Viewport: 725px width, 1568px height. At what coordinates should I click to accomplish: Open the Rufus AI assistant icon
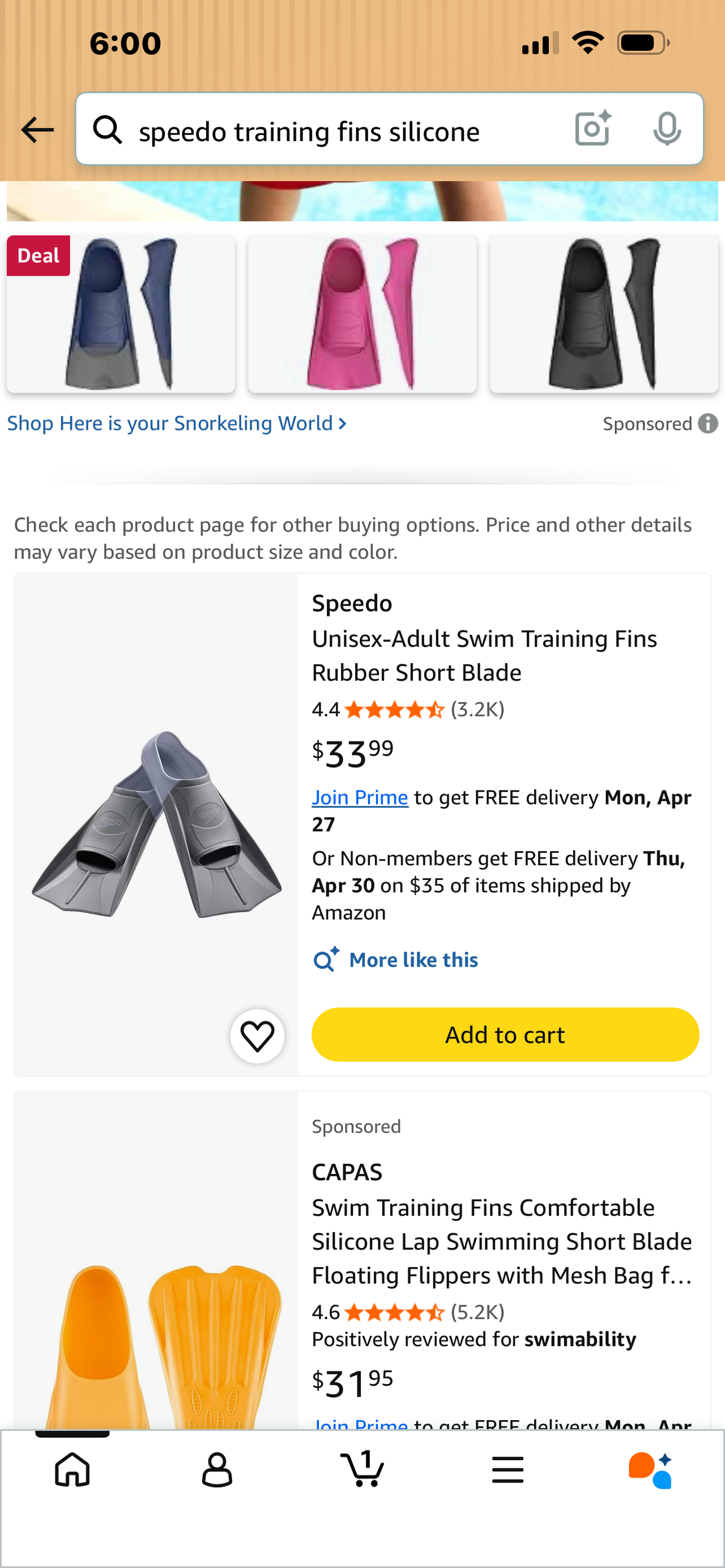(651, 1470)
